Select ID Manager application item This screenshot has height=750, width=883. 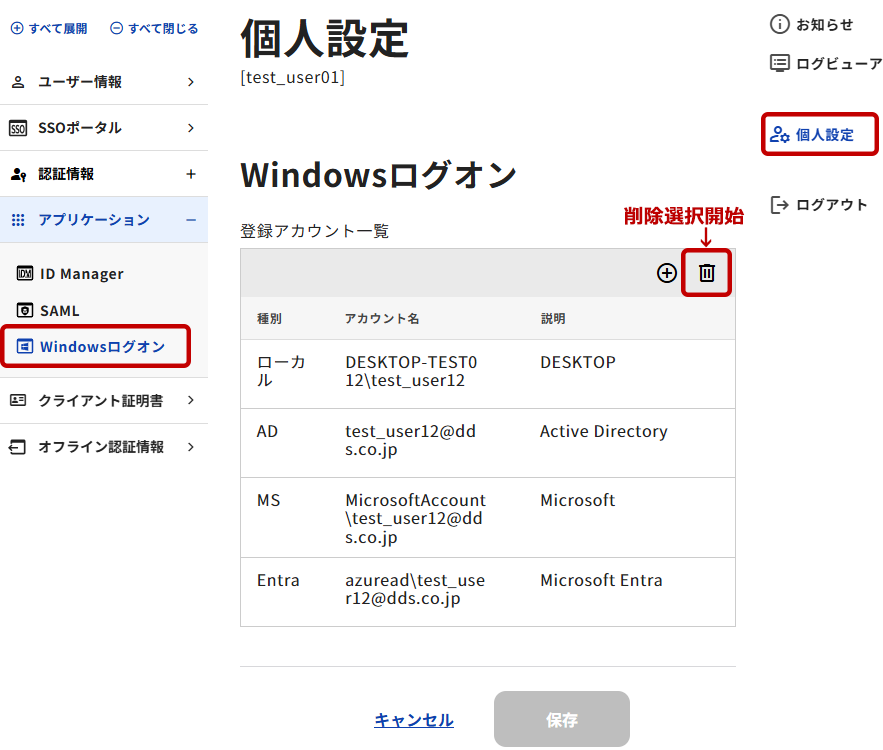pyautogui.click(x=81, y=274)
